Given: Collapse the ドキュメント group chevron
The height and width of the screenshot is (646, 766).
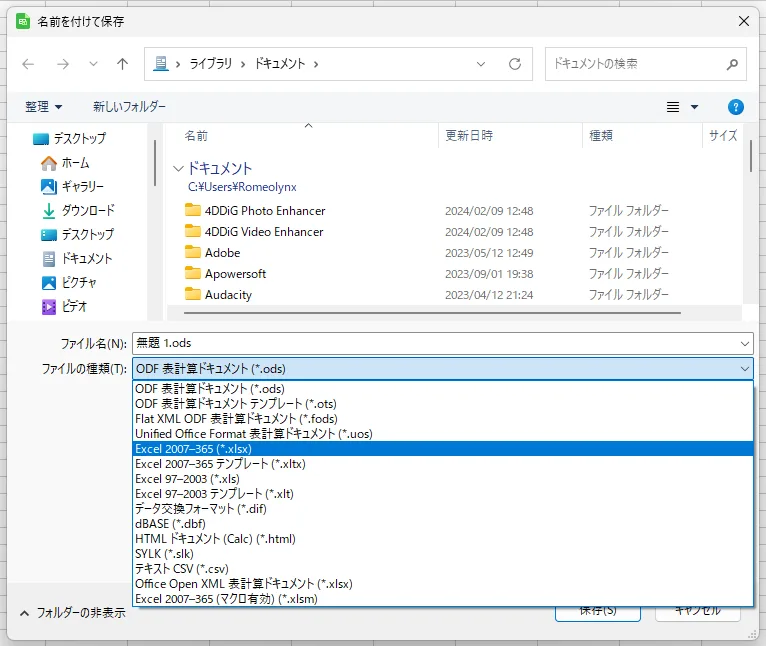Looking at the screenshot, I should pyautogui.click(x=179, y=169).
